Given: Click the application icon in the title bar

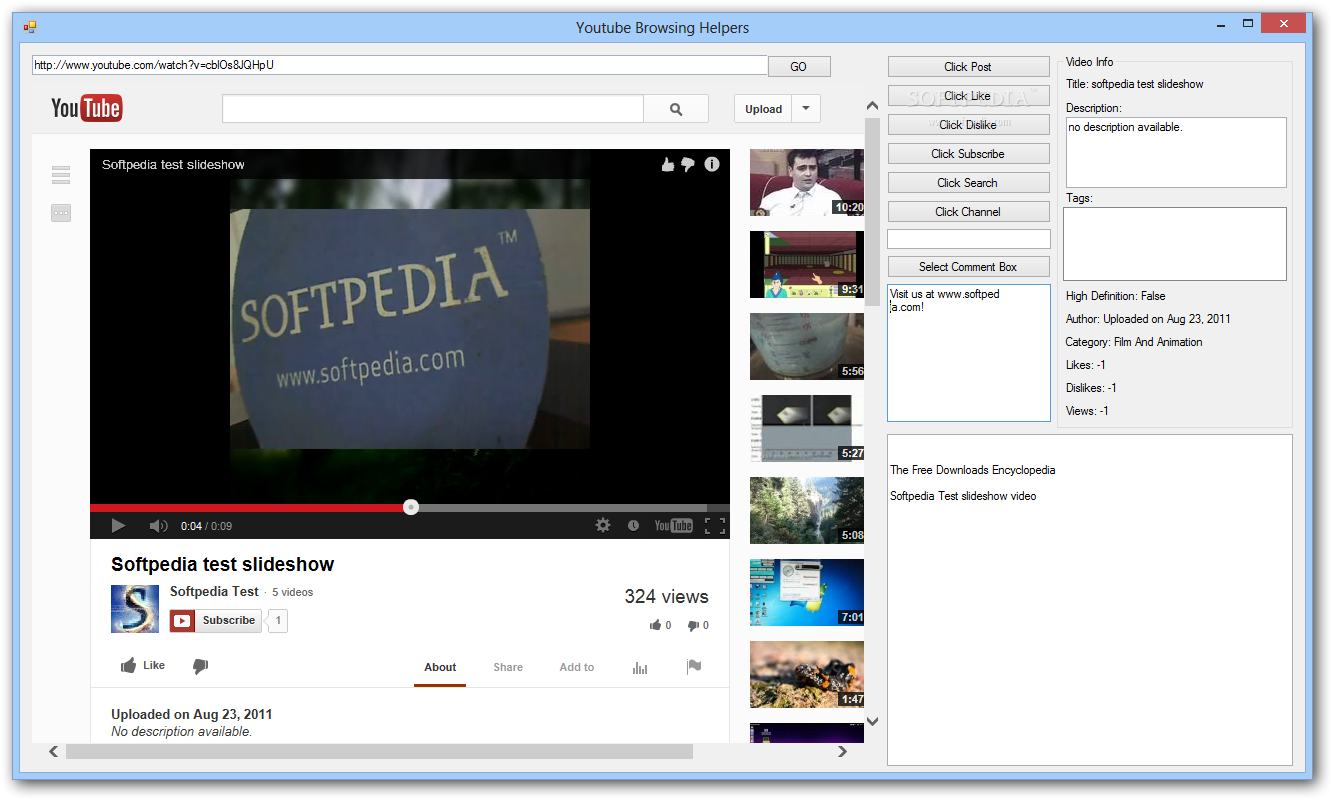Looking at the screenshot, I should pos(30,27).
